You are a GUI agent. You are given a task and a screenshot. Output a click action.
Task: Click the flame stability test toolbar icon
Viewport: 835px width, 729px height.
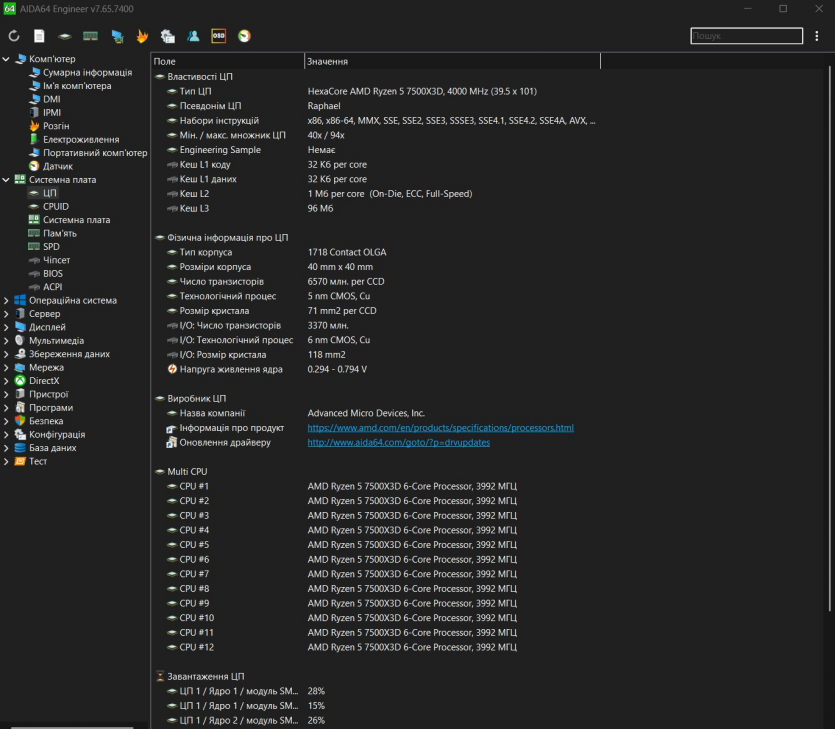142,36
